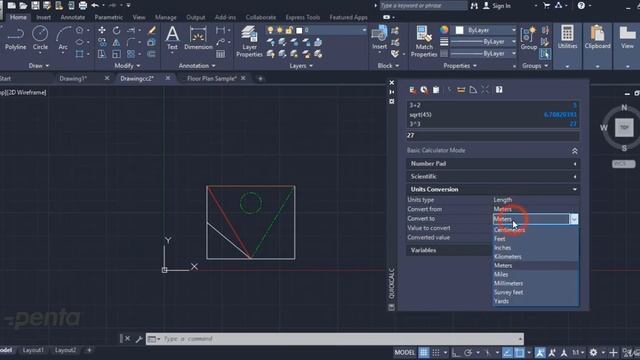Click the Group tool
The height and width of the screenshot is (360, 640).
click(x=529, y=38)
